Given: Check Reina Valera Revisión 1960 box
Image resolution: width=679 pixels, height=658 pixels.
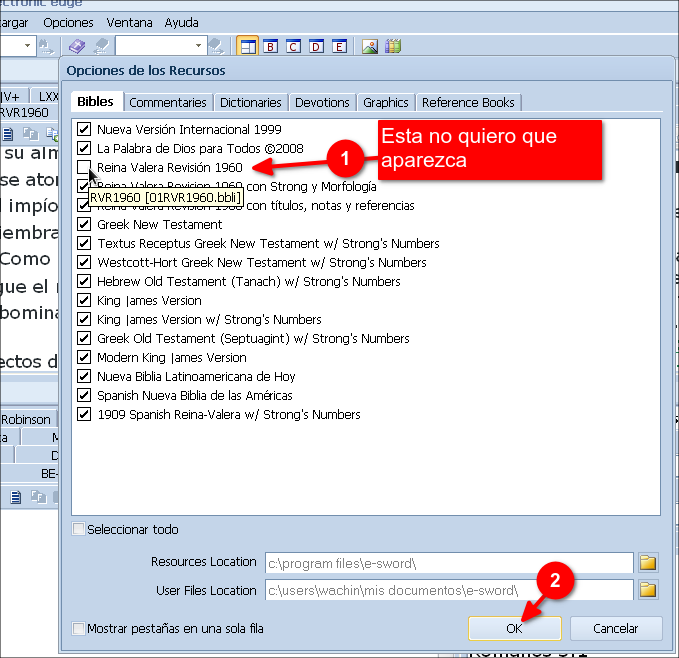Looking at the screenshot, I should click(84, 167).
